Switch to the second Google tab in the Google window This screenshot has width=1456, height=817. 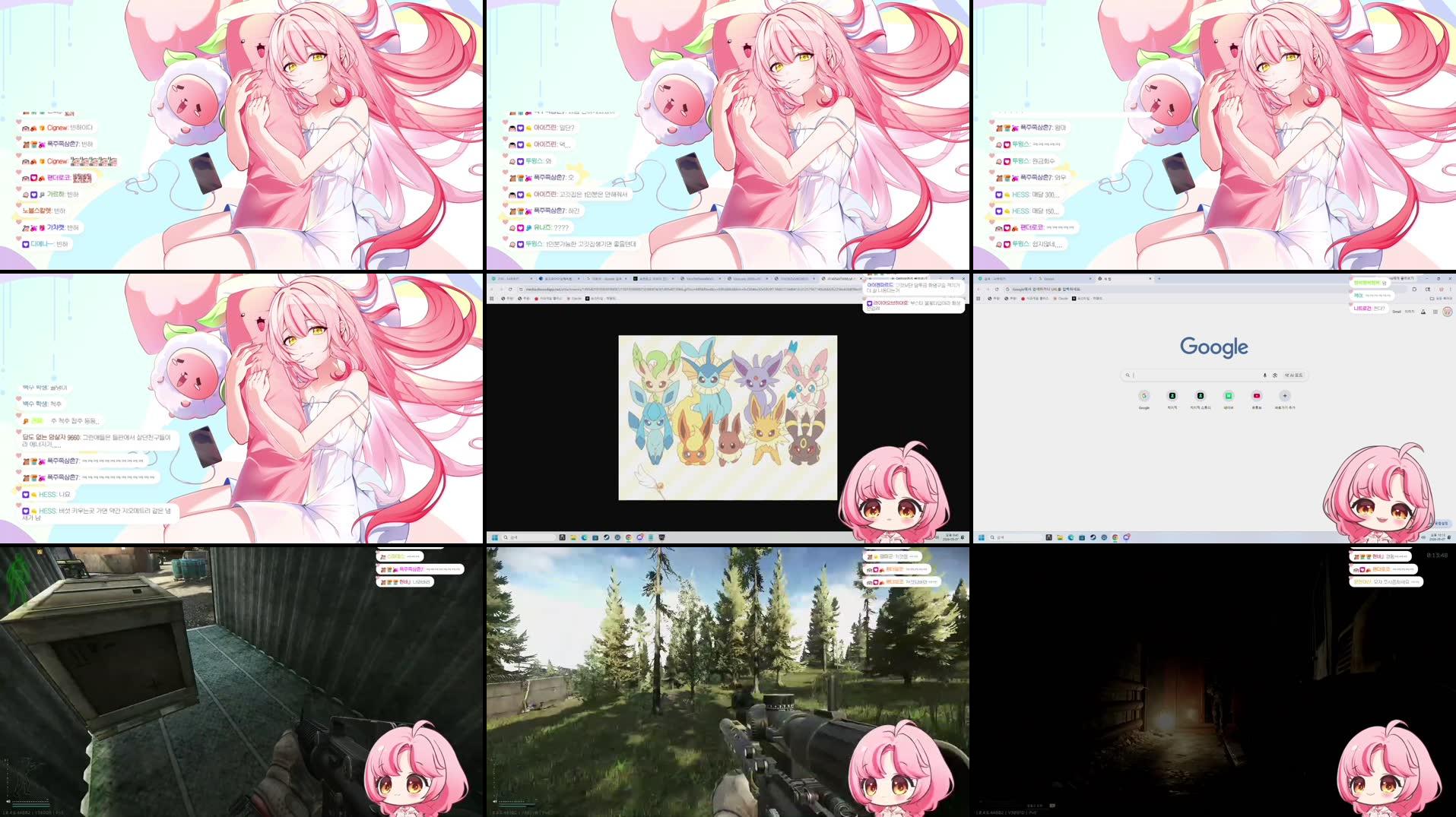(1064, 278)
